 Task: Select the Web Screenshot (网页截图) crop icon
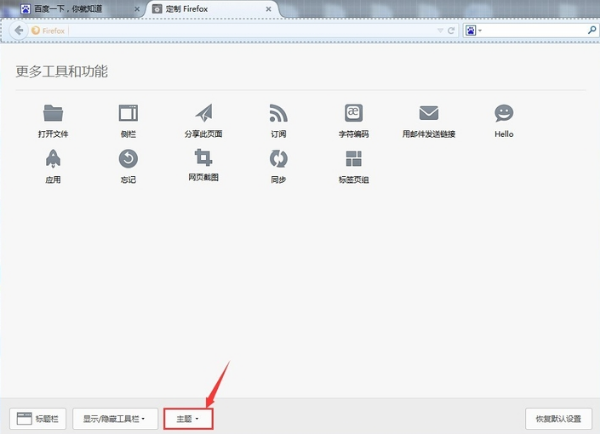pyautogui.click(x=204, y=158)
